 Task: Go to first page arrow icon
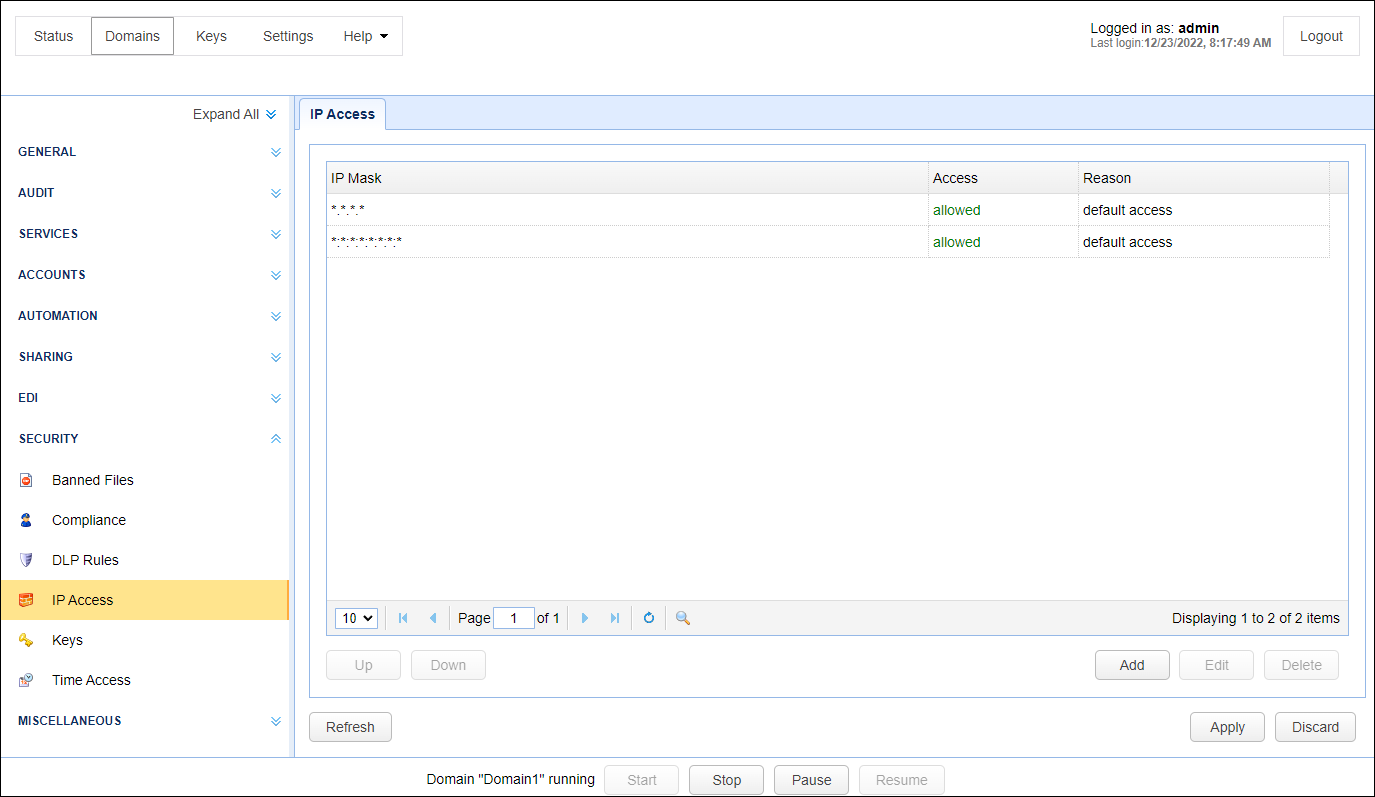pyautogui.click(x=403, y=618)
